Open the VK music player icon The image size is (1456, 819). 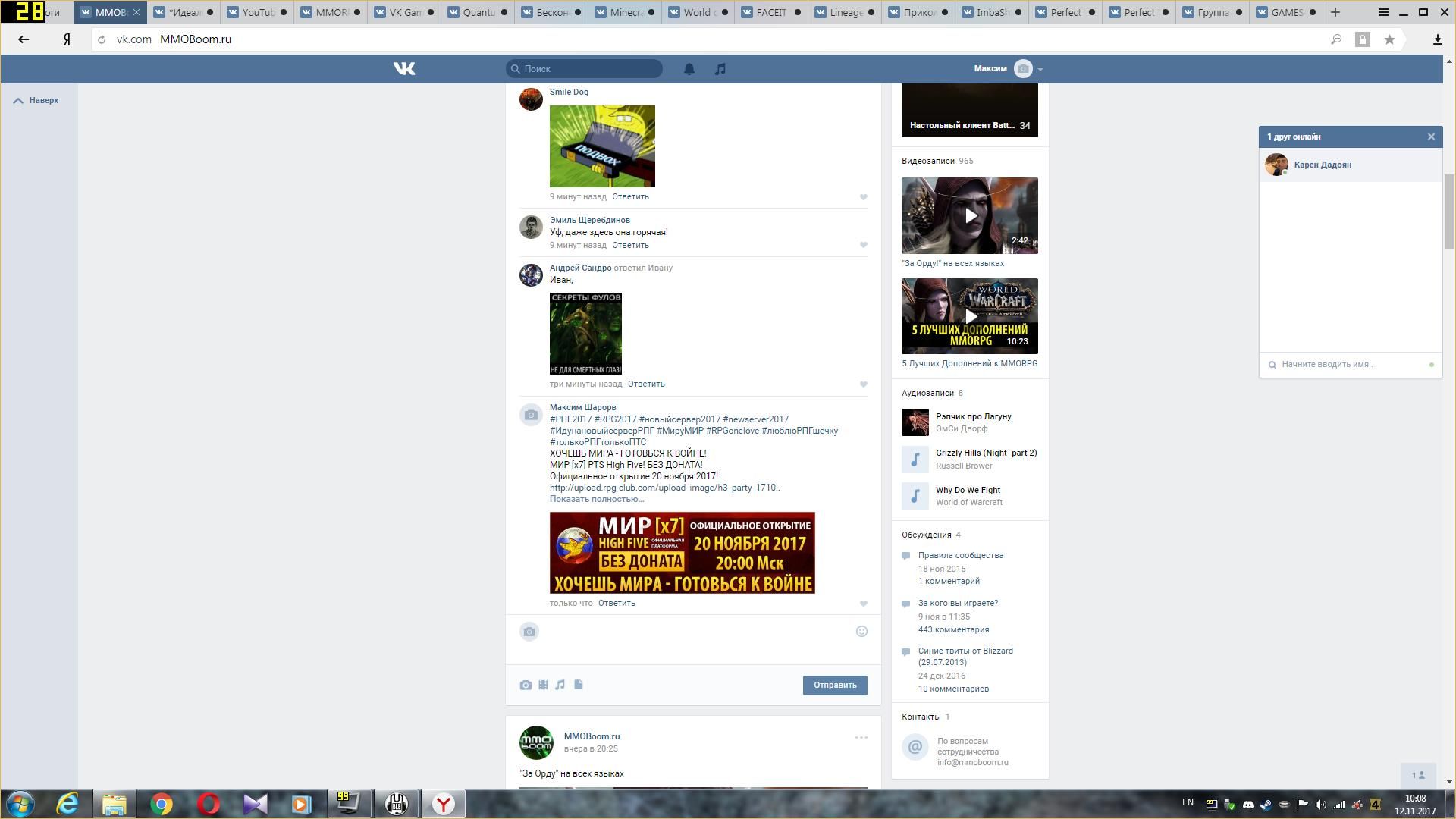(x=720, y=69)
